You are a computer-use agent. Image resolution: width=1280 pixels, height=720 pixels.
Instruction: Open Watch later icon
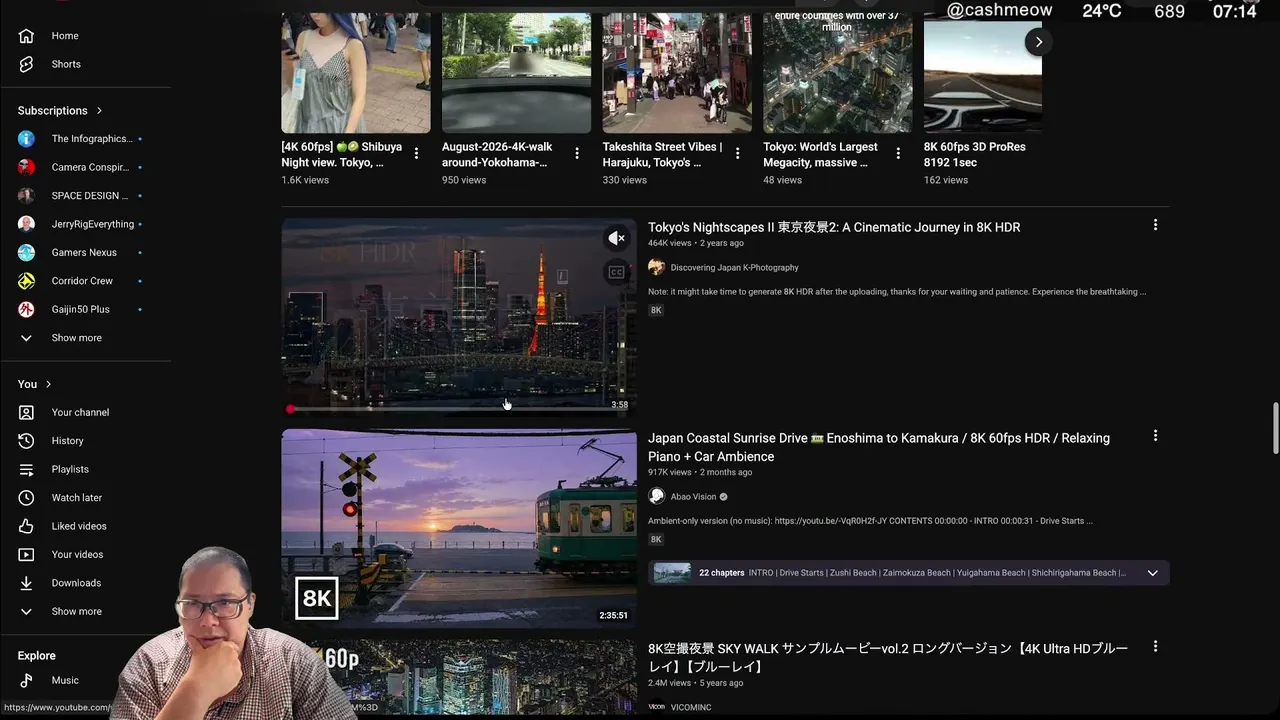coord(26,498)
